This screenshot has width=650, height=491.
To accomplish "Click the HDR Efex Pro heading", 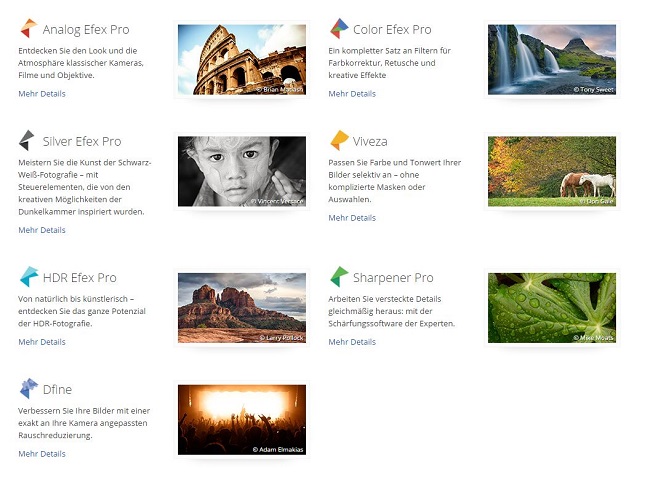I will [x=80, y=278].
